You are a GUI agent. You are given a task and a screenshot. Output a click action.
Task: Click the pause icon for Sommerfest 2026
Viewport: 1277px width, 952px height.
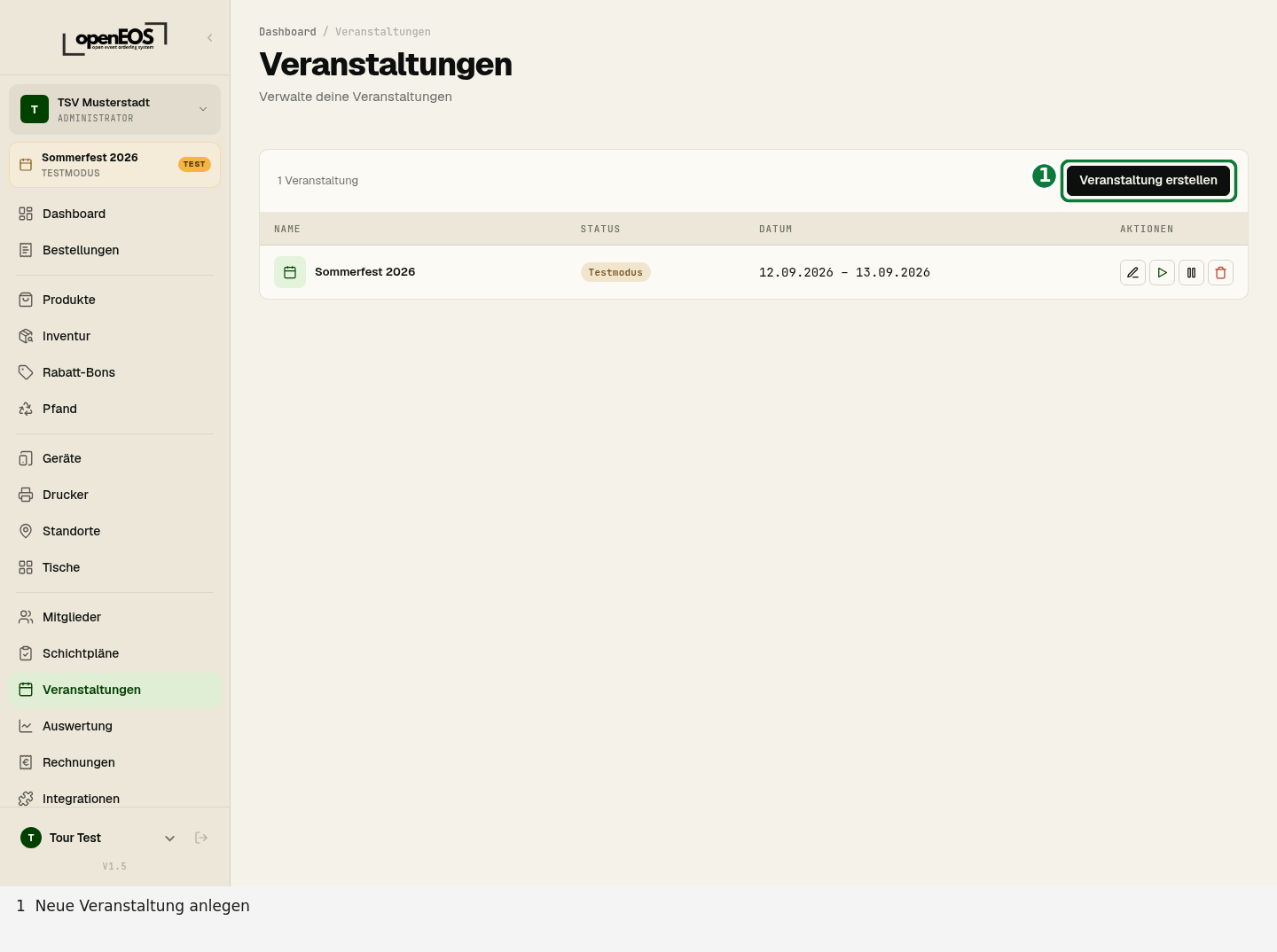[x=1191, y=272]
